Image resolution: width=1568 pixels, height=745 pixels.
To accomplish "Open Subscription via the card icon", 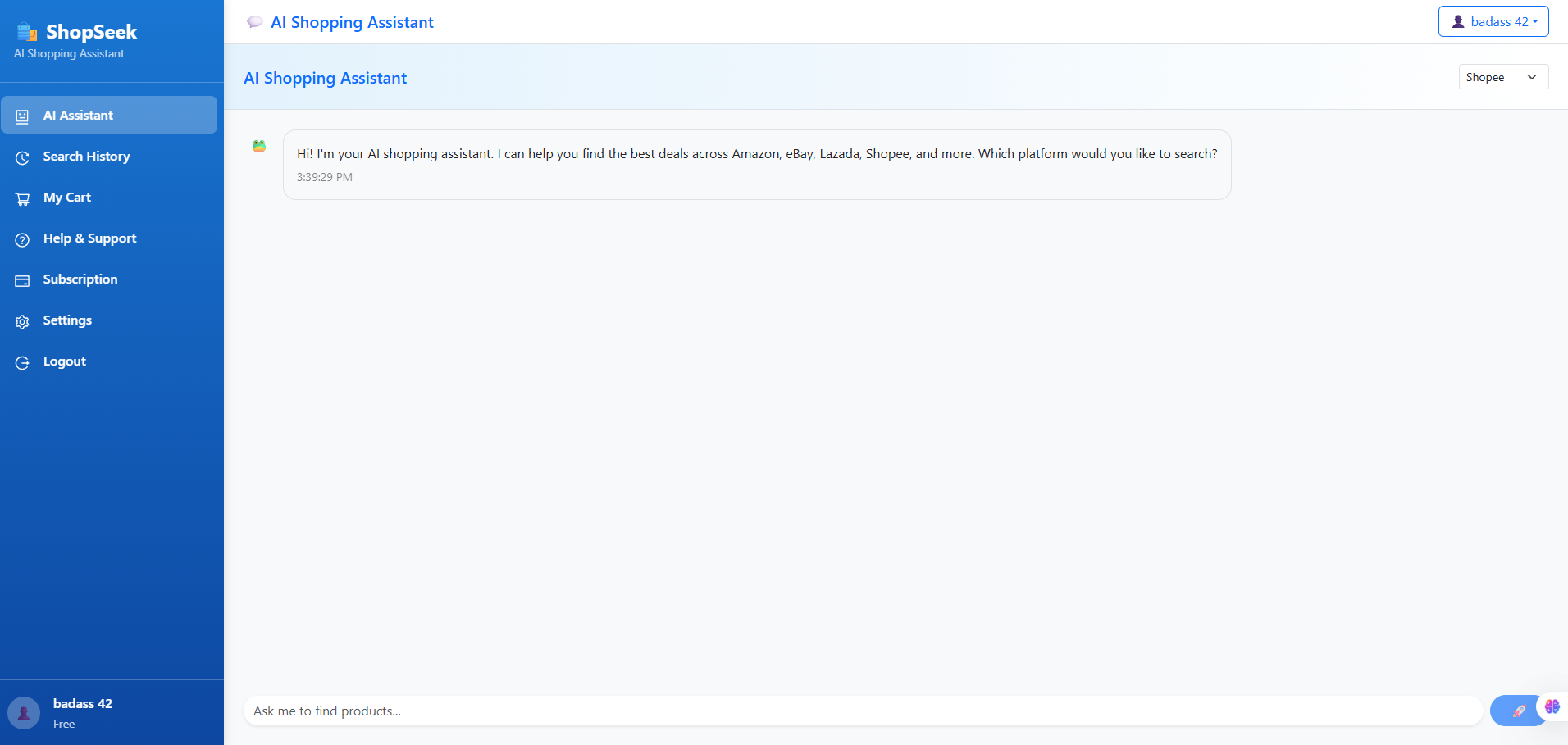I will point(21,280).
